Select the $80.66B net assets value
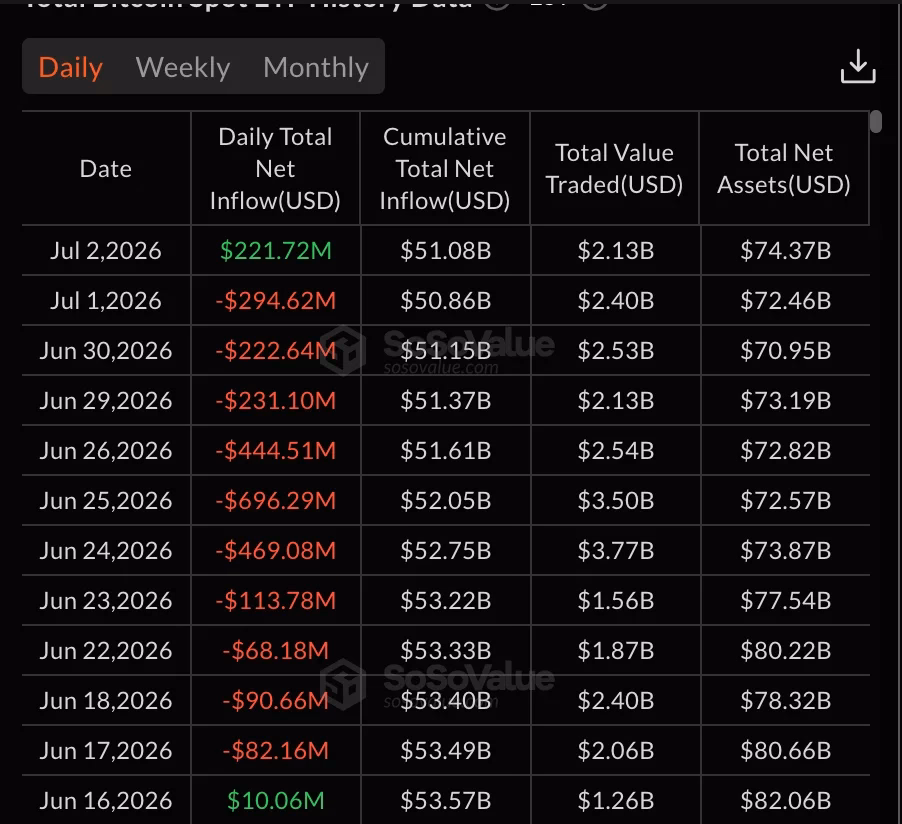The image size is (902, 824). pyautogui.click(x=786, y=751)
